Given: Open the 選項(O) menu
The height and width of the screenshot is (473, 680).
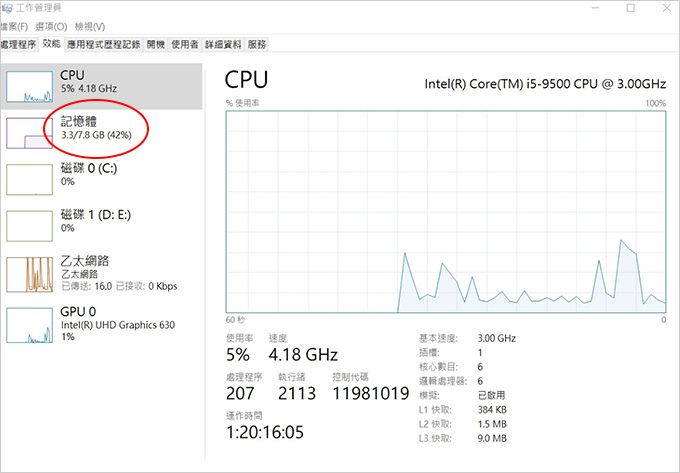Looking at the screenshot, I should coord(51,27).
